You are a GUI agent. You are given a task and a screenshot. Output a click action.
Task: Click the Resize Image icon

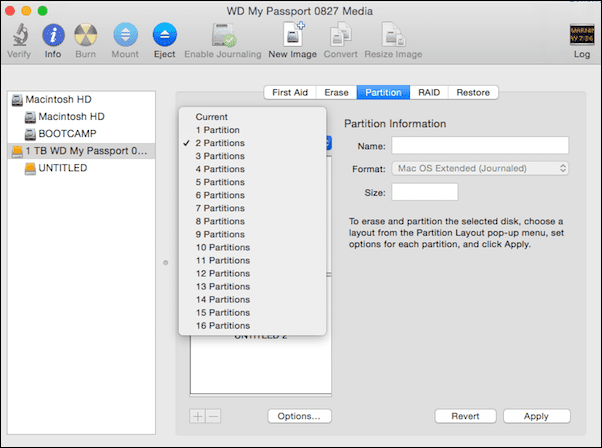click(x=393, y=34)
